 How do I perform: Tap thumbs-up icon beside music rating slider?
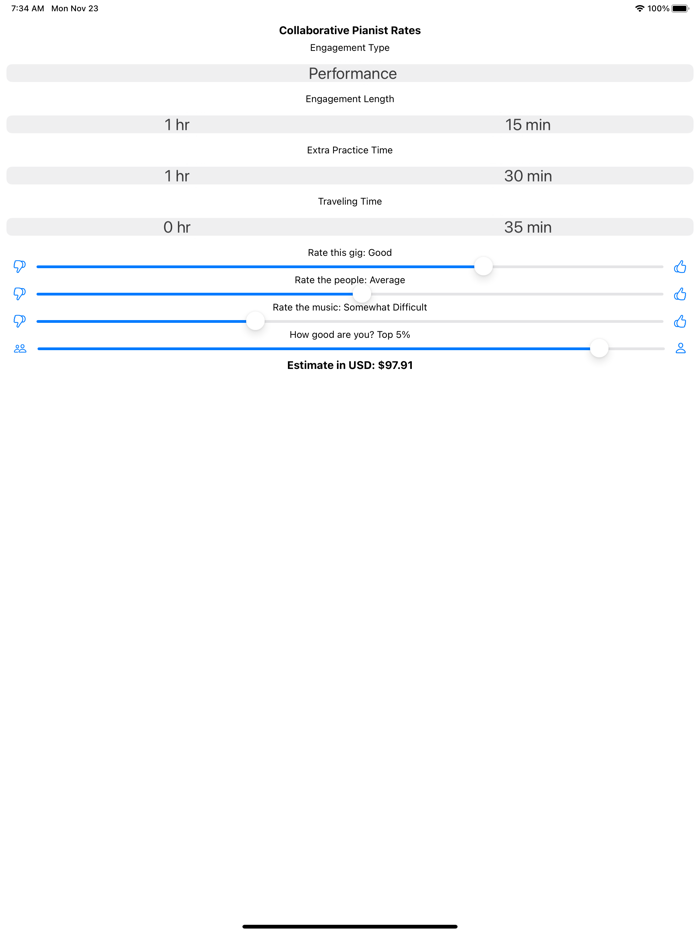680,321
